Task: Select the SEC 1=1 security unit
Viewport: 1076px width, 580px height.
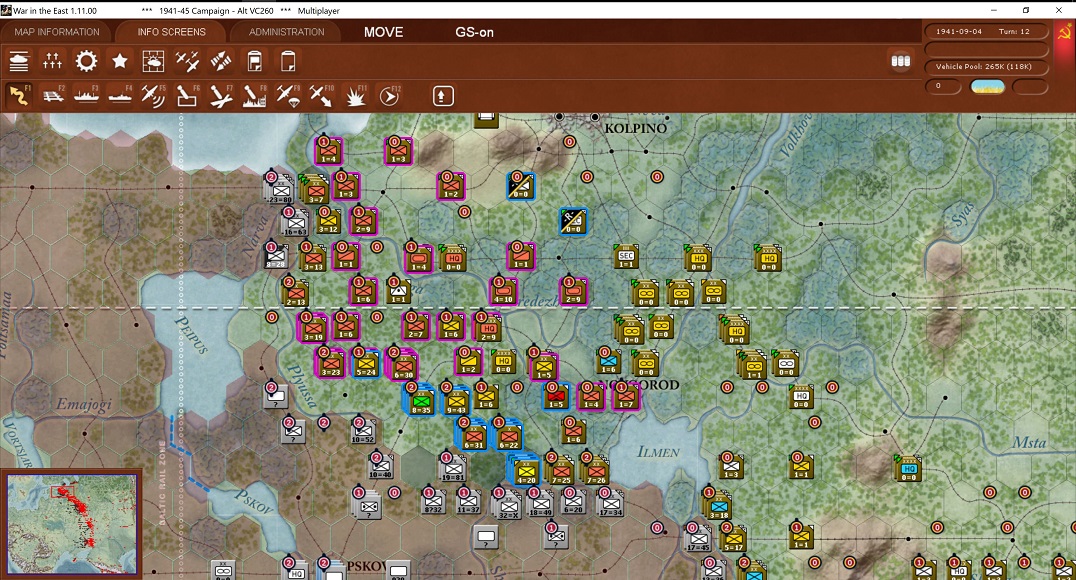Action: click(626, 257)
